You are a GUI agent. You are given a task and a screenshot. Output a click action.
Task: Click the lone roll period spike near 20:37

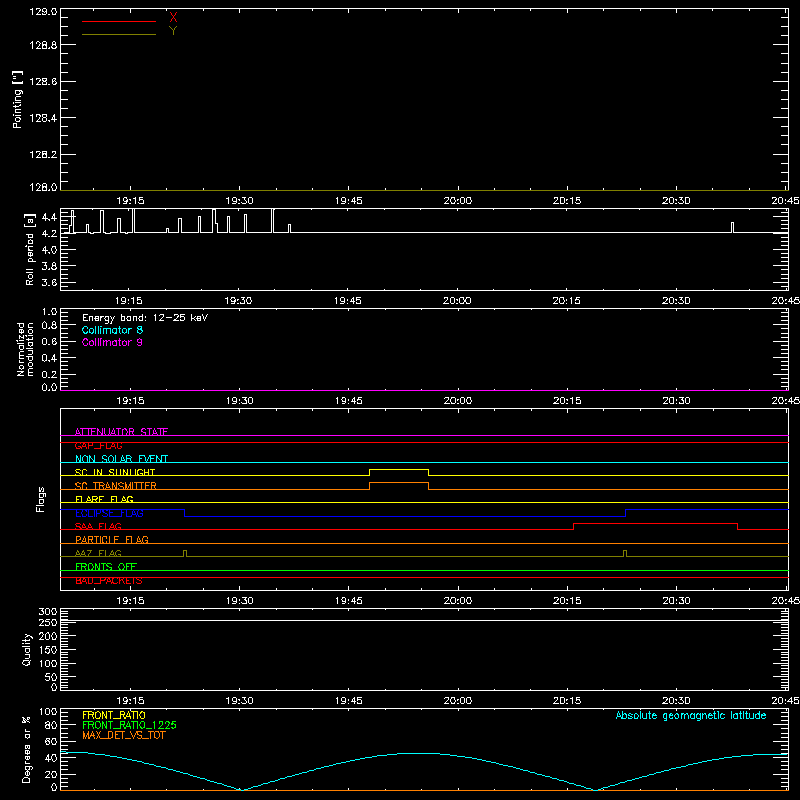point(733,228)
